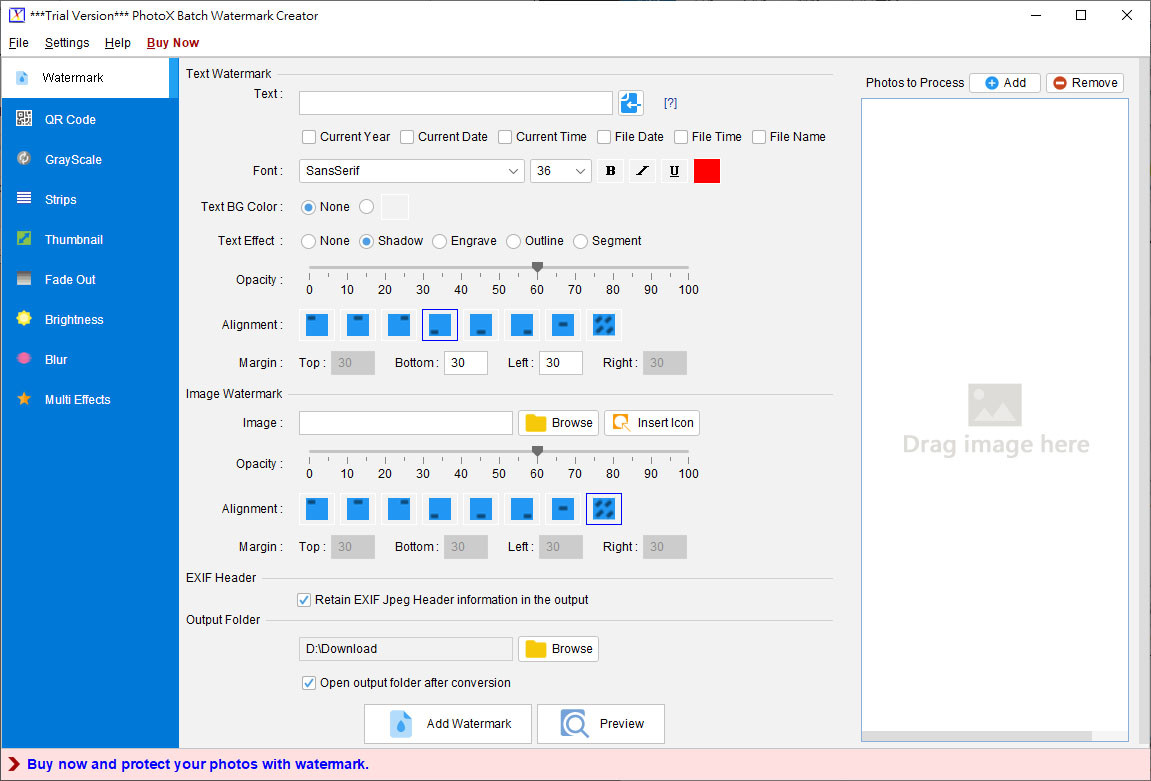Open the Buy Now menu

pyautogui.click(x=173, y=43)
